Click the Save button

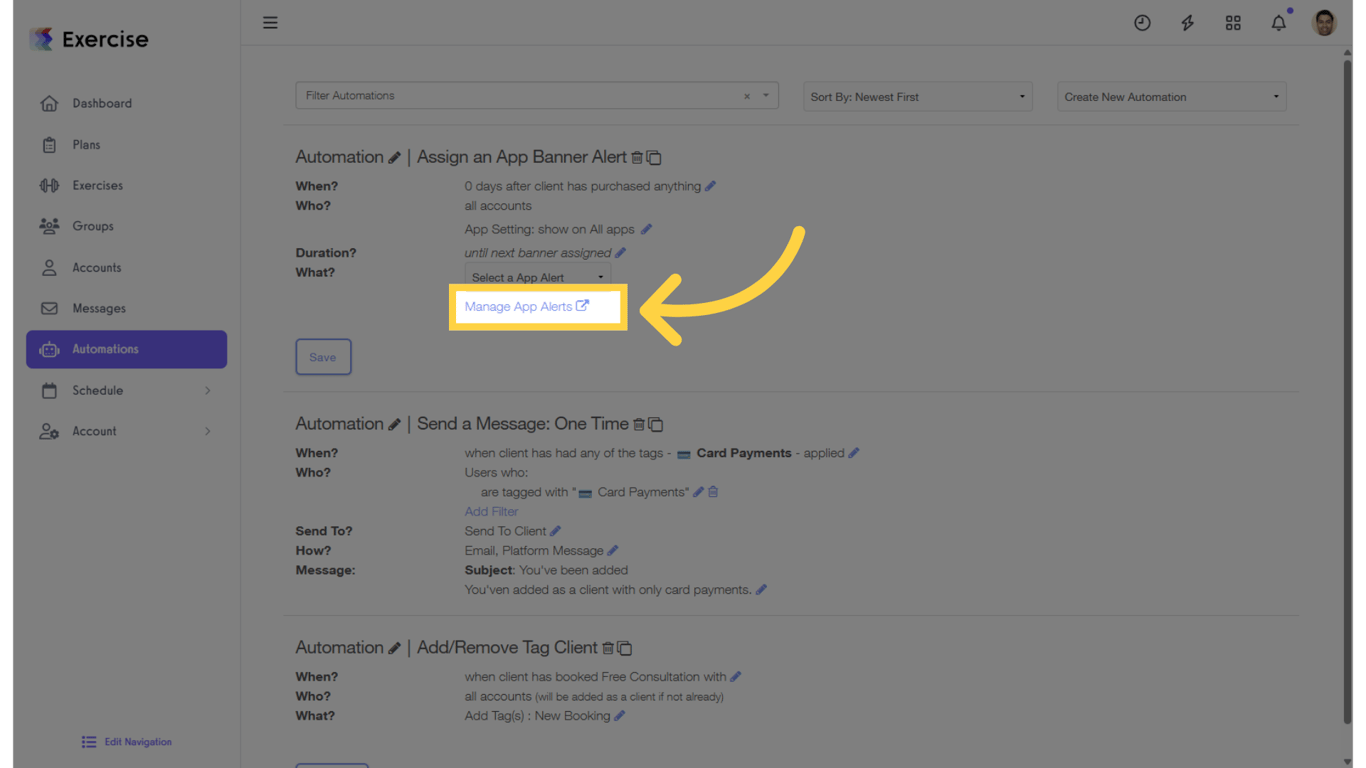click(x=323, y=357)
